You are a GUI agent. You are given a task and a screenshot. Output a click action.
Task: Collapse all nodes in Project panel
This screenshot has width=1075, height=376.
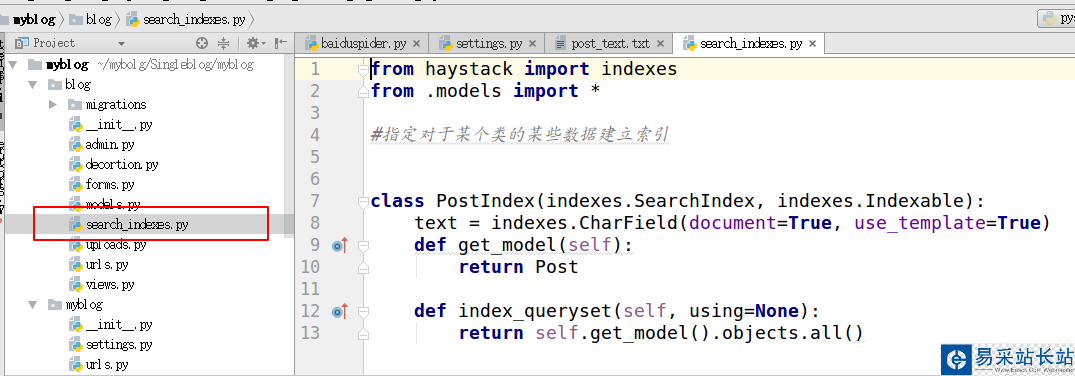(224, 43)
